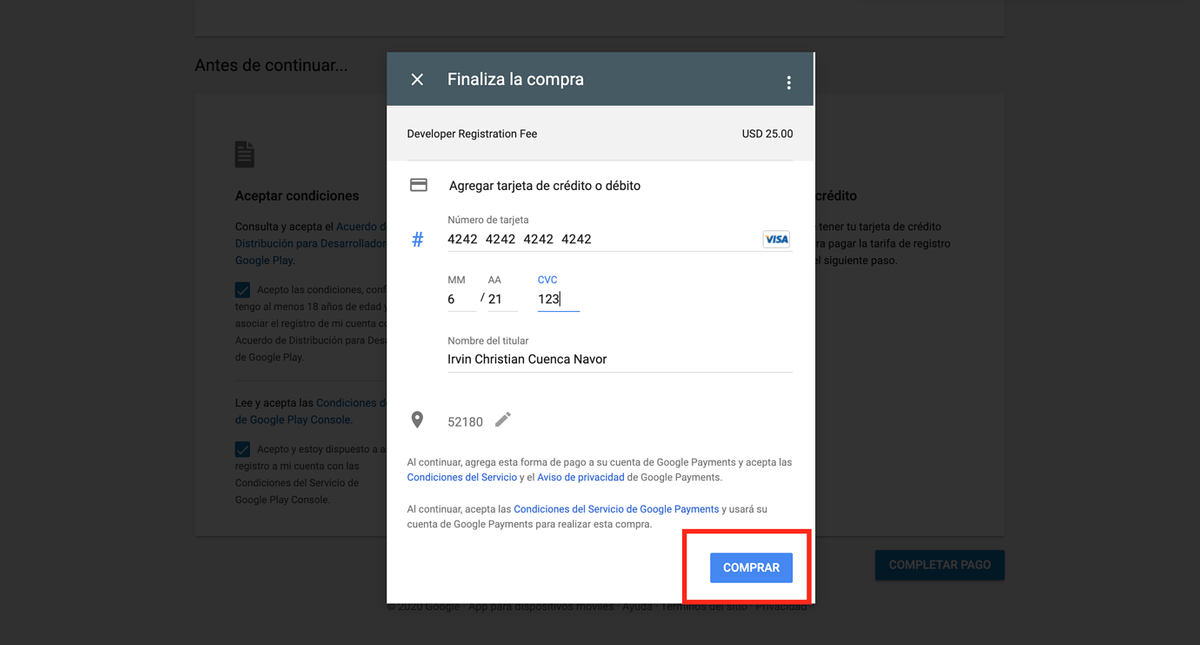Click the document icon above Aceptar condiciones
Screen dimensions: 1200x645
[245, 154]
